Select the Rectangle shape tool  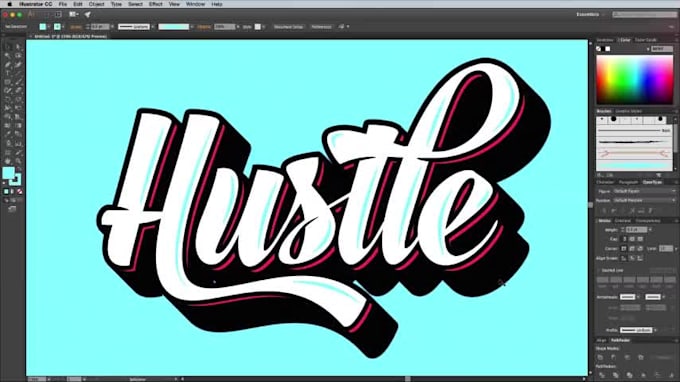click(8, 82)
